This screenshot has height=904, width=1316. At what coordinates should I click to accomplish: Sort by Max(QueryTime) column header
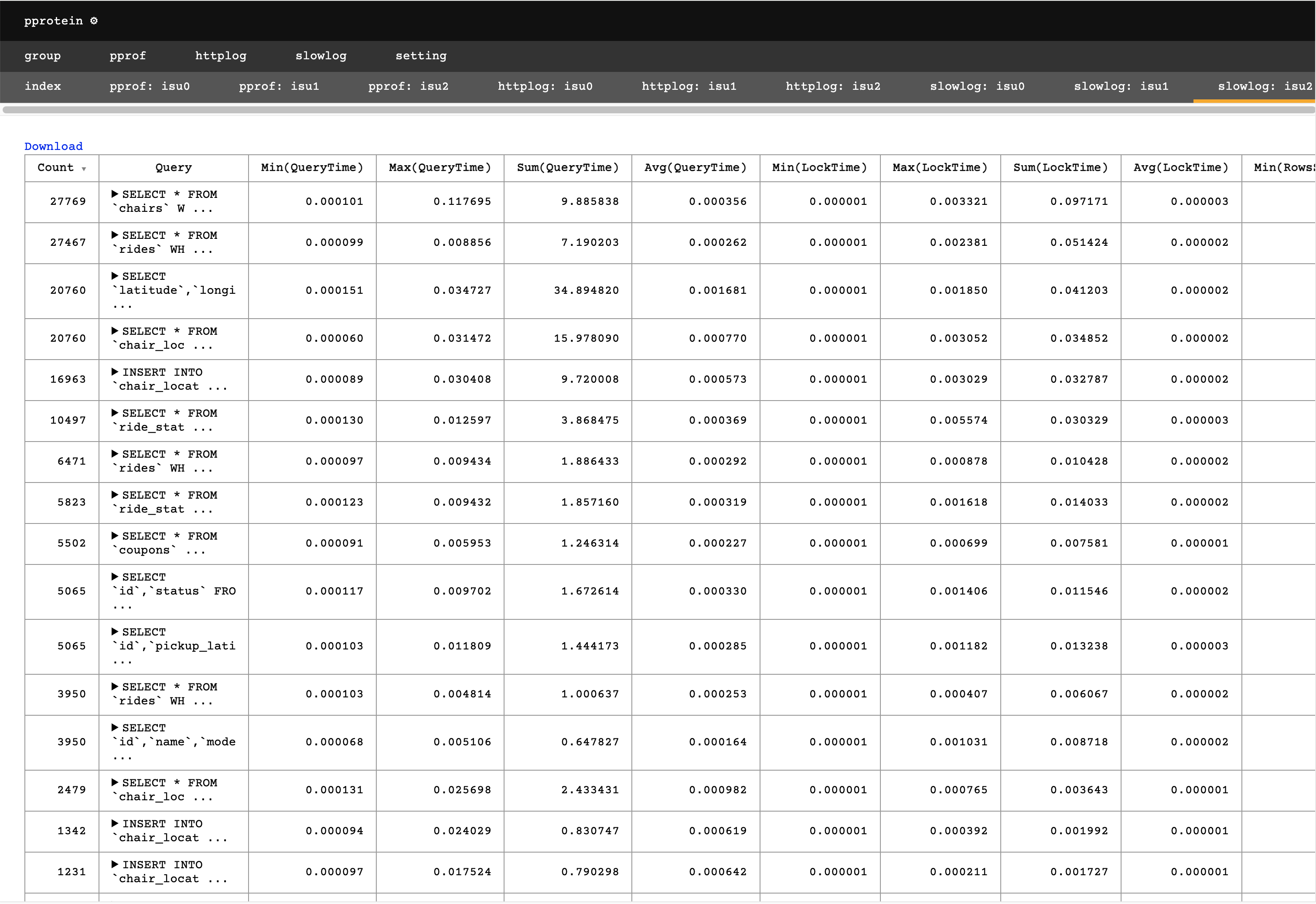coord(440,168)
